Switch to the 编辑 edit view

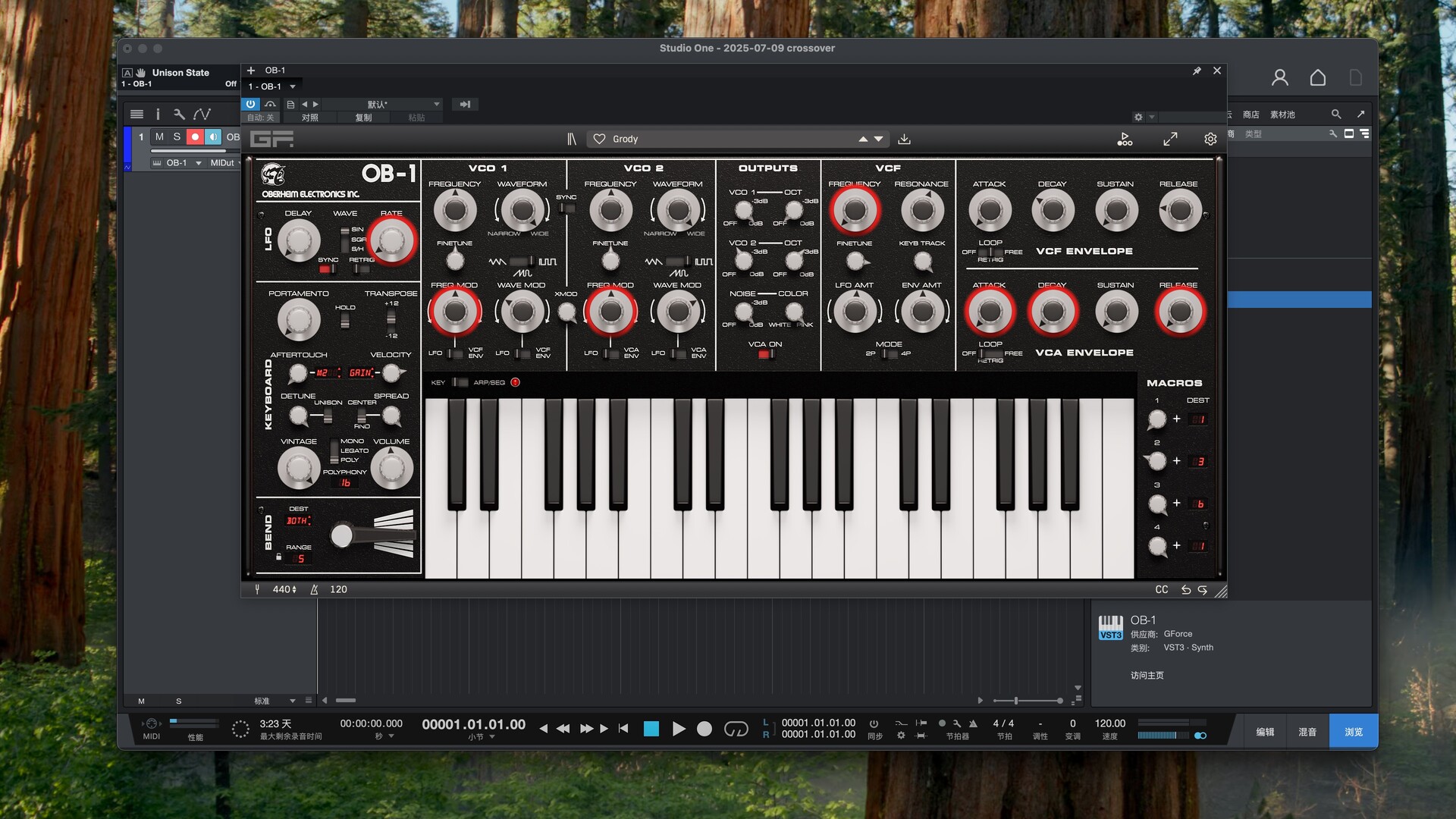click(x=1265, y=732)
